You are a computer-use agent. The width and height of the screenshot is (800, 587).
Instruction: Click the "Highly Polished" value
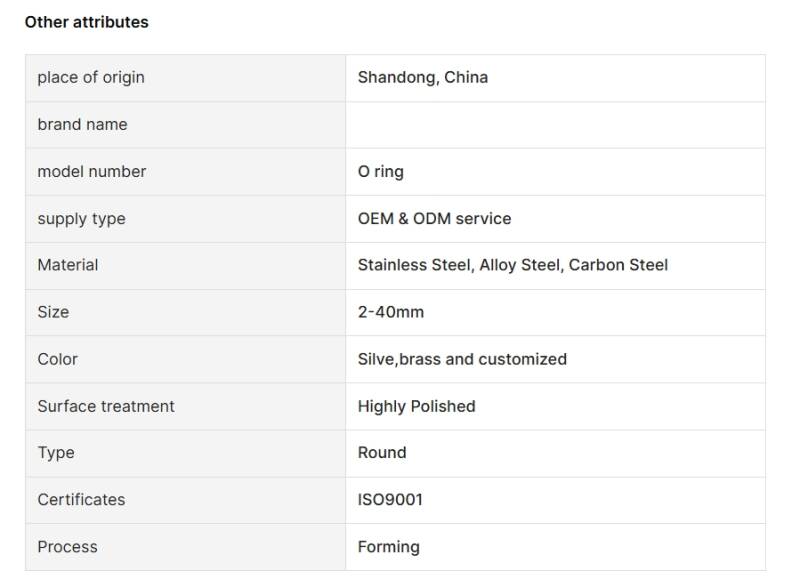point(416,406)
